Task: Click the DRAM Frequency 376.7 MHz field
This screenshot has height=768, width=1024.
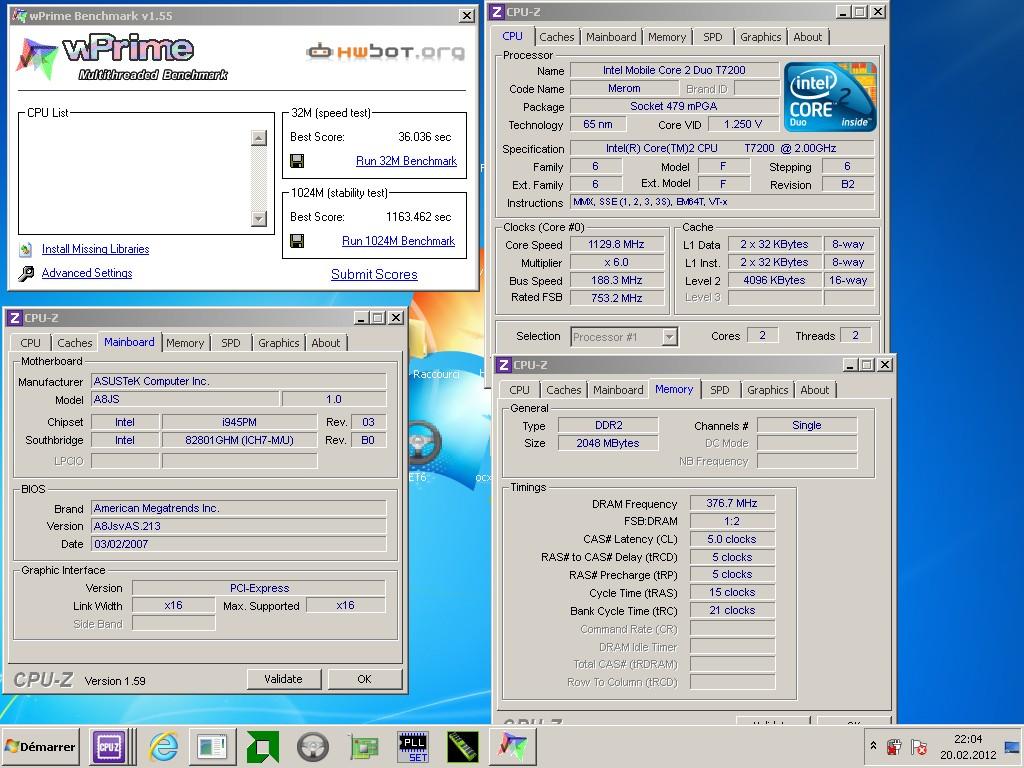Action: (x=731, y=504)
